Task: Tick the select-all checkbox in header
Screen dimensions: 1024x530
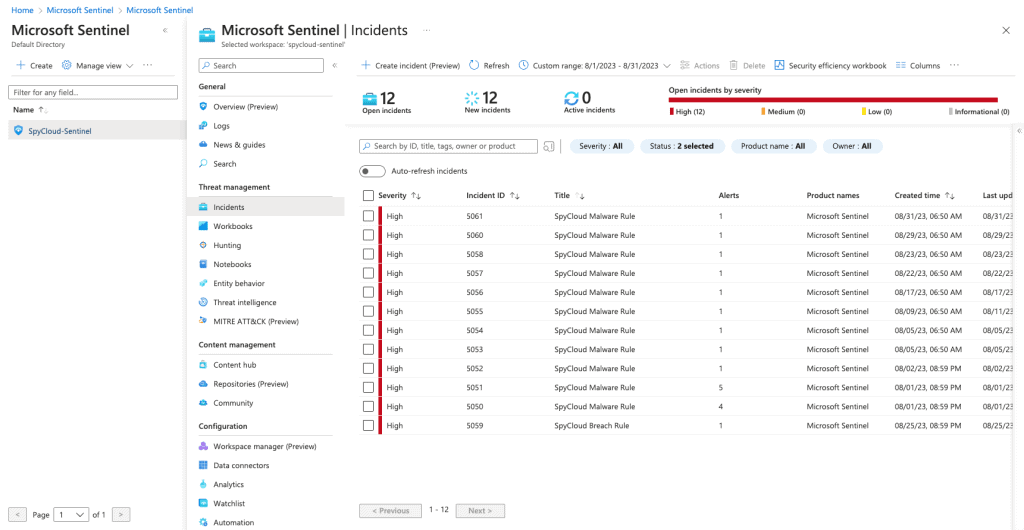Action: point(369,196)
